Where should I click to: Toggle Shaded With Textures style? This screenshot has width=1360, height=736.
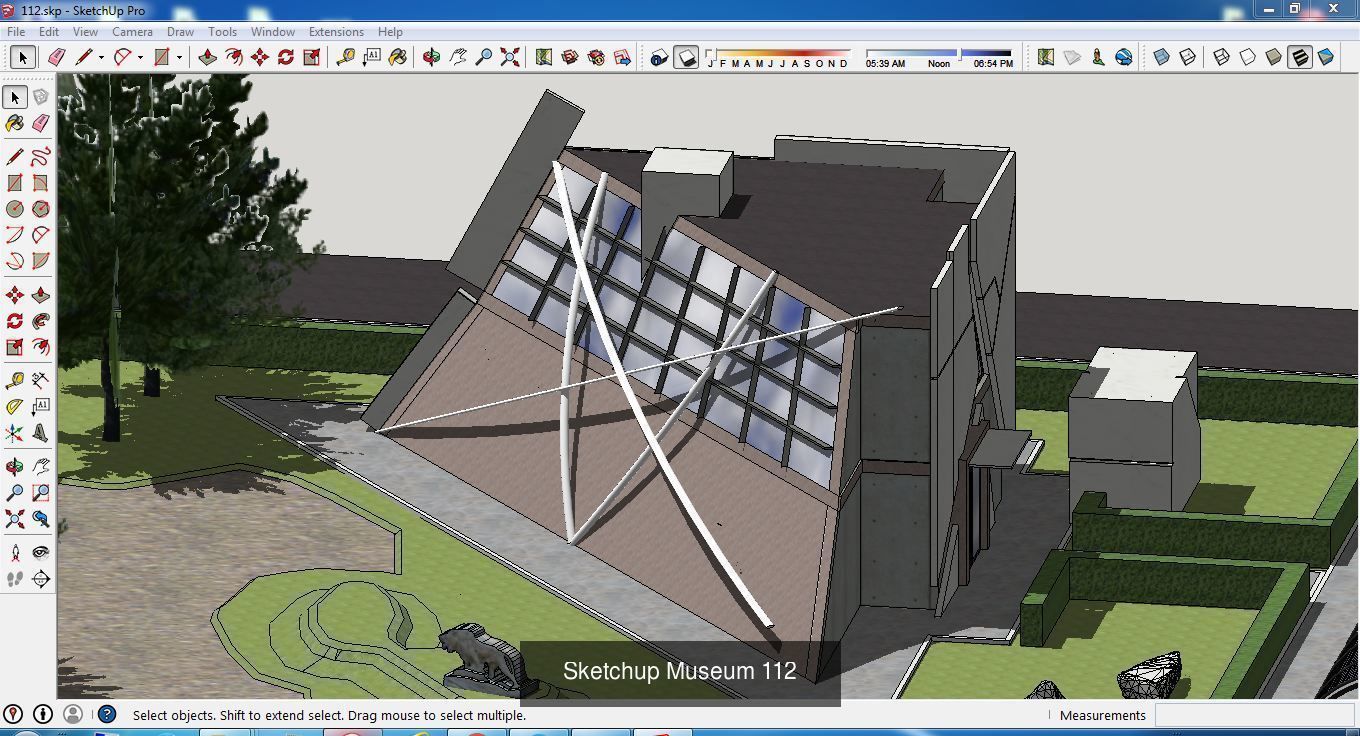coord(1300,57)
